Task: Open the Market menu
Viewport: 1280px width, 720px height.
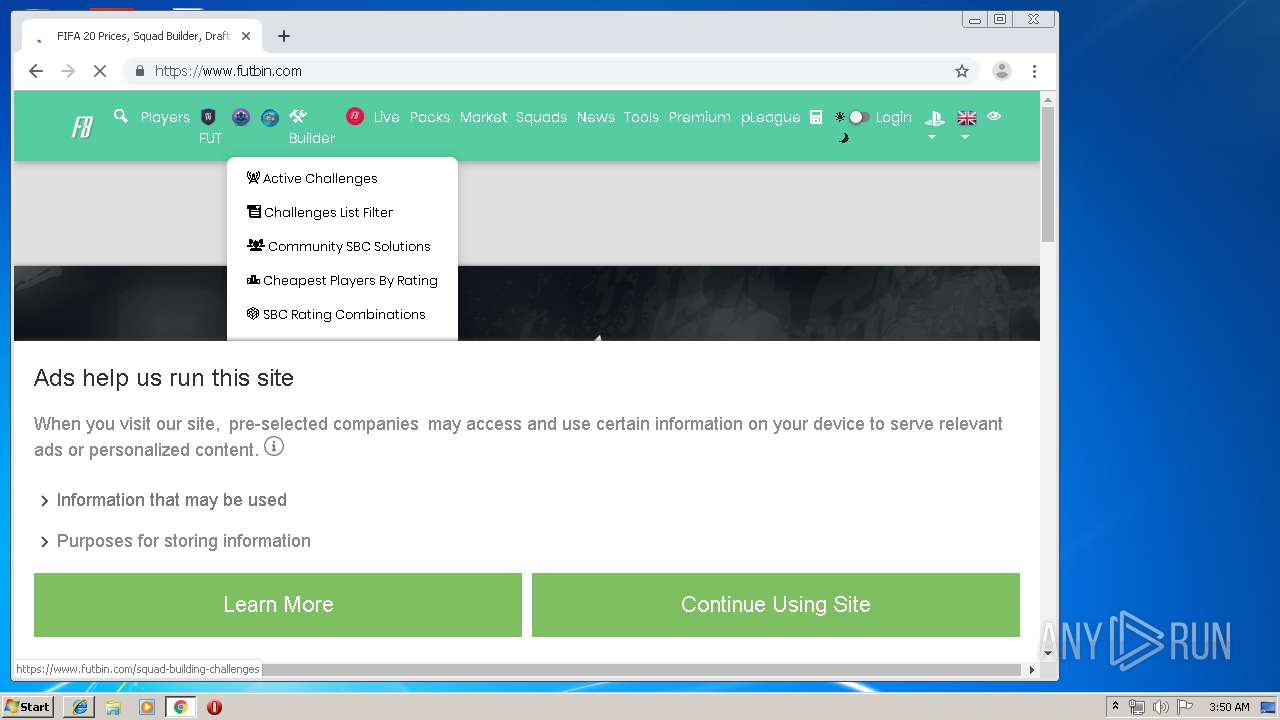Action: (483, 117)
